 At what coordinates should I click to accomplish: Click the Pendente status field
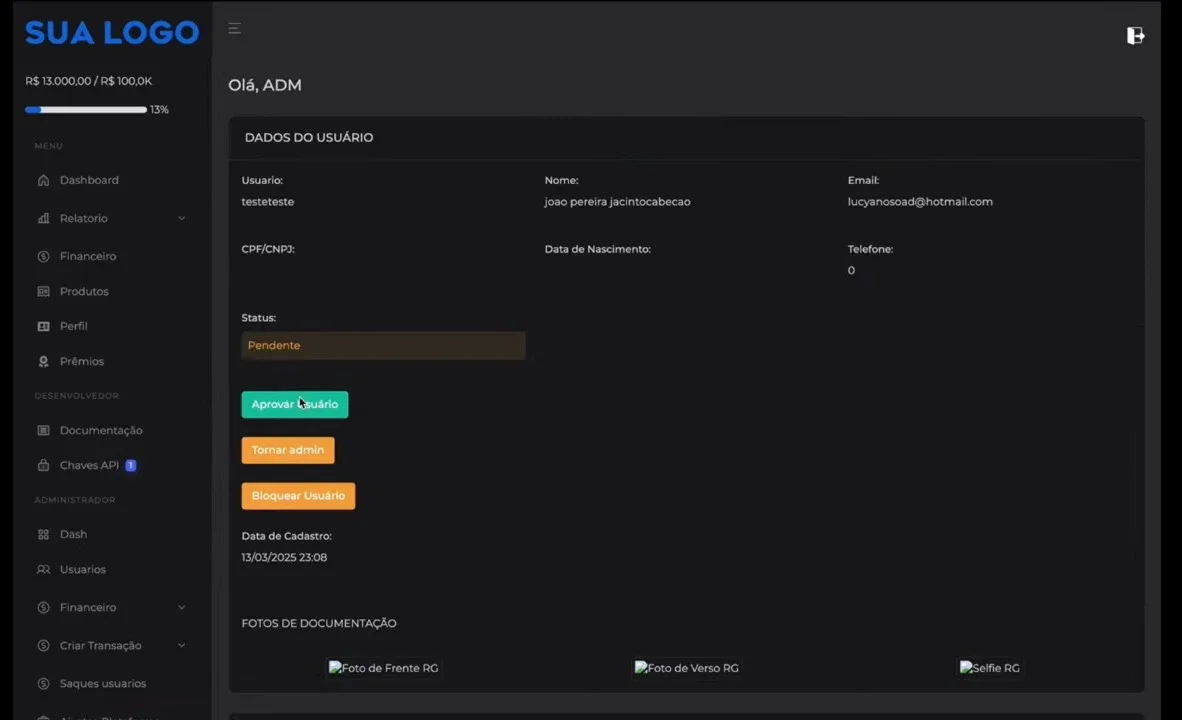coord(383,345)
